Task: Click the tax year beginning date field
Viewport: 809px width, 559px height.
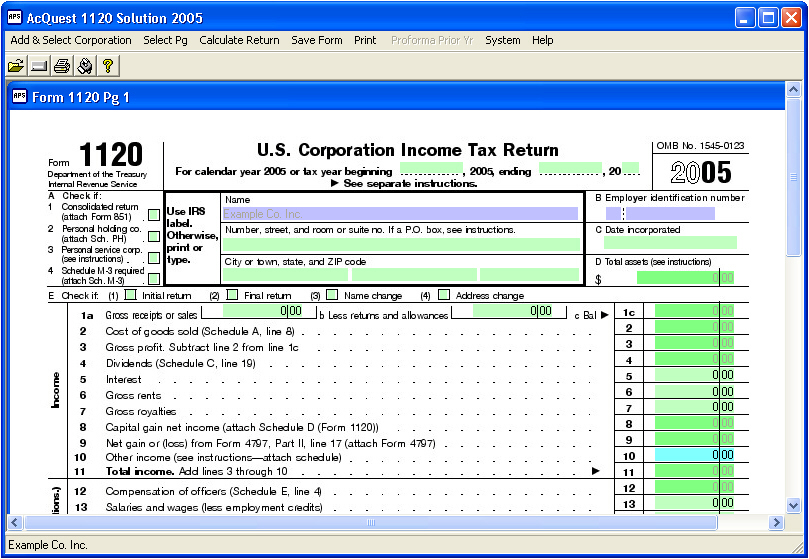Action: 431,168
